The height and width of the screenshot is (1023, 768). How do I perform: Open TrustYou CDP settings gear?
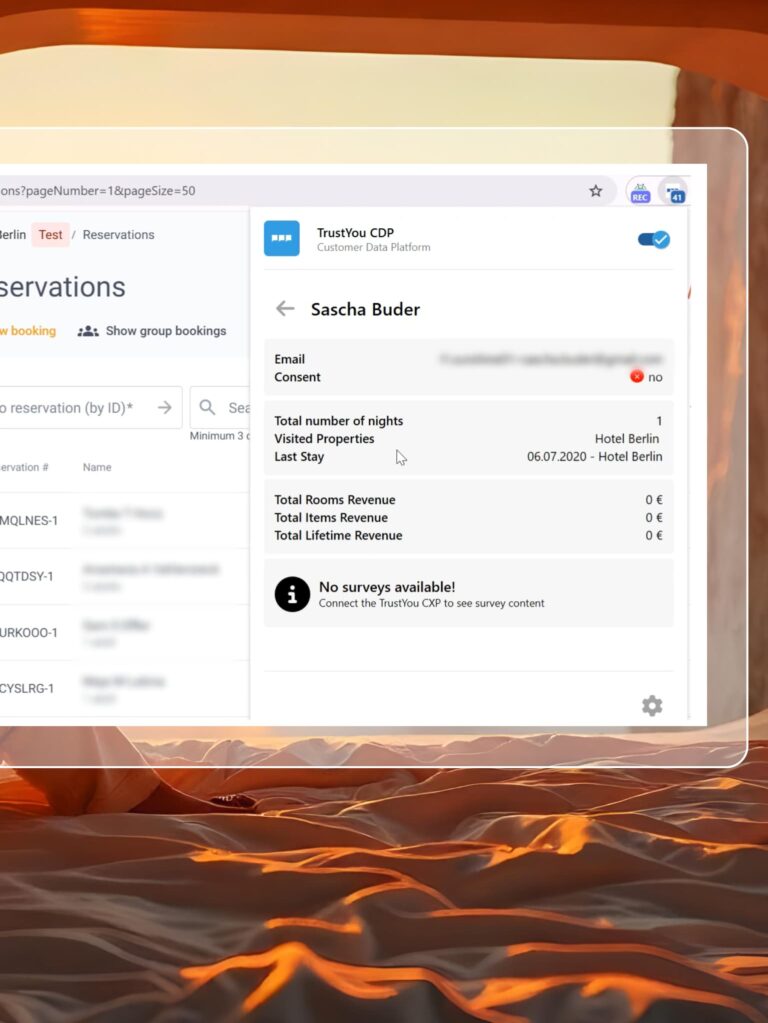652,705
